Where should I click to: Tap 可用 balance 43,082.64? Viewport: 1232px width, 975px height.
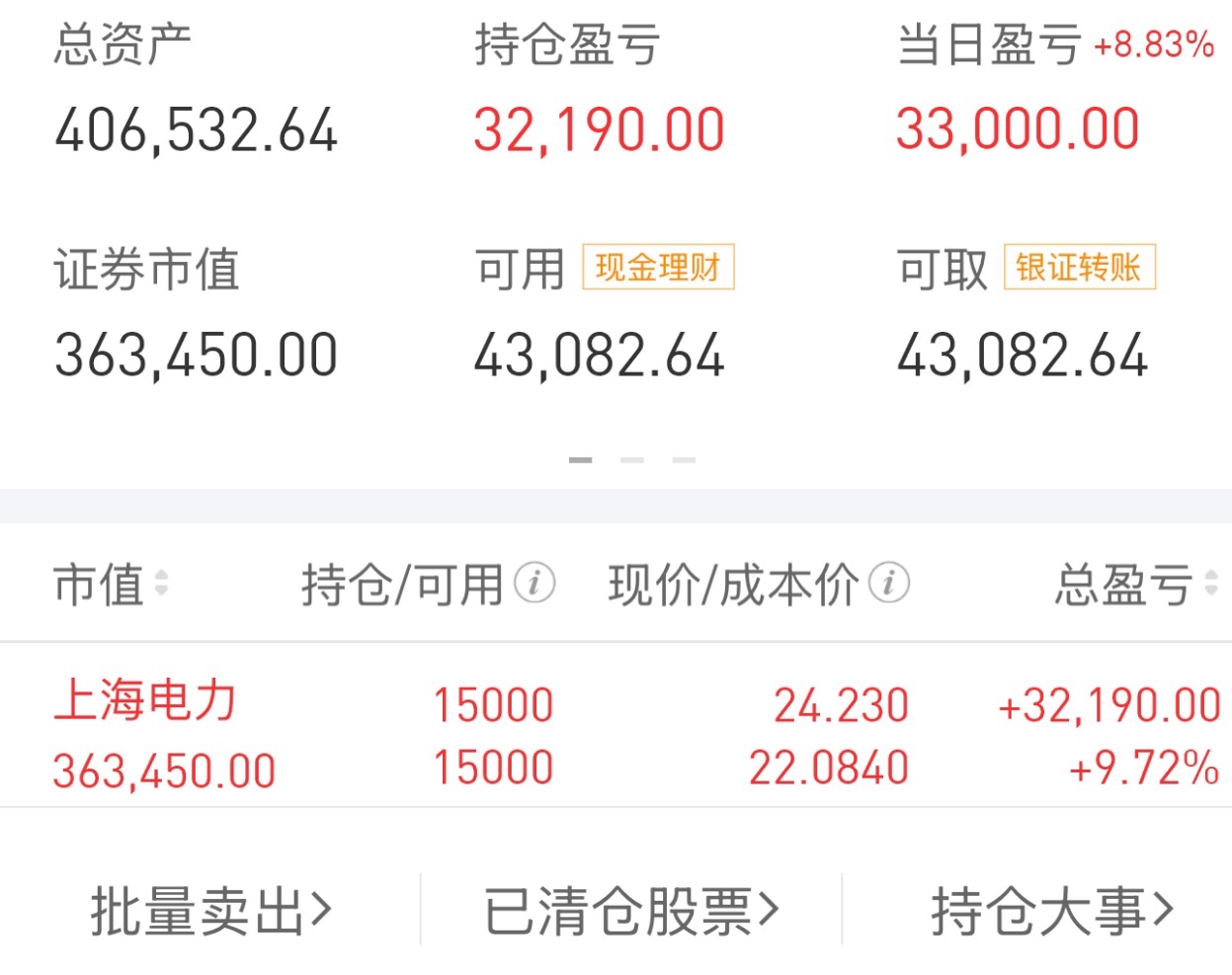599,356
